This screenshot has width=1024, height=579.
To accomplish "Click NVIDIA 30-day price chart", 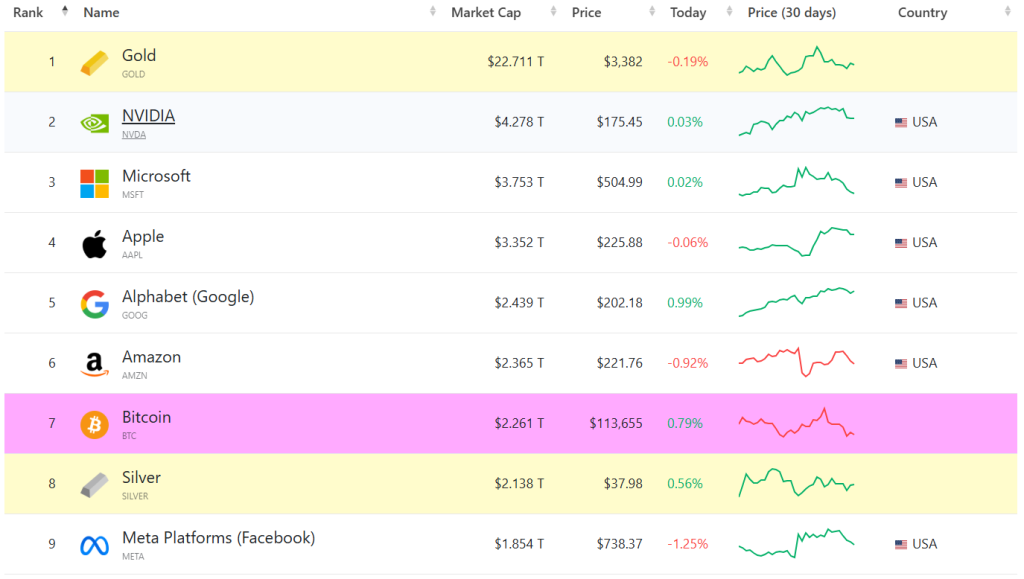I will pyautogui.click(x=796, y=121).
